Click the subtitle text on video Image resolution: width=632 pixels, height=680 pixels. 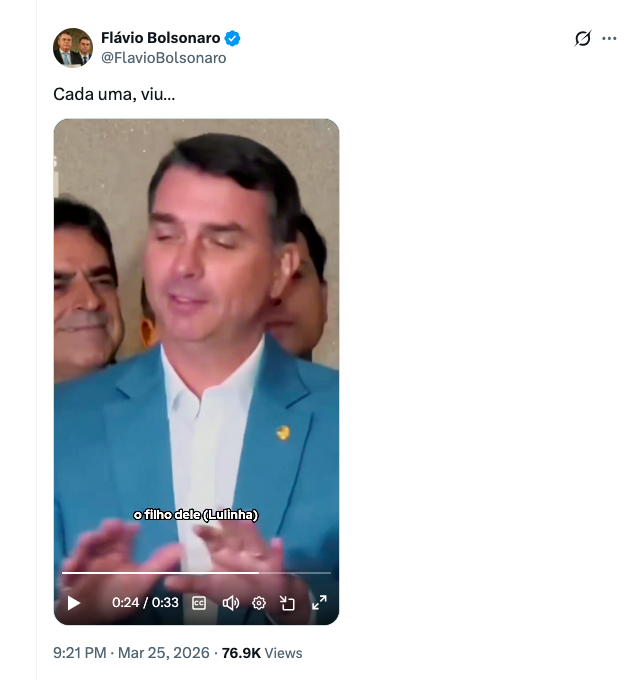[x=196, y=515]
